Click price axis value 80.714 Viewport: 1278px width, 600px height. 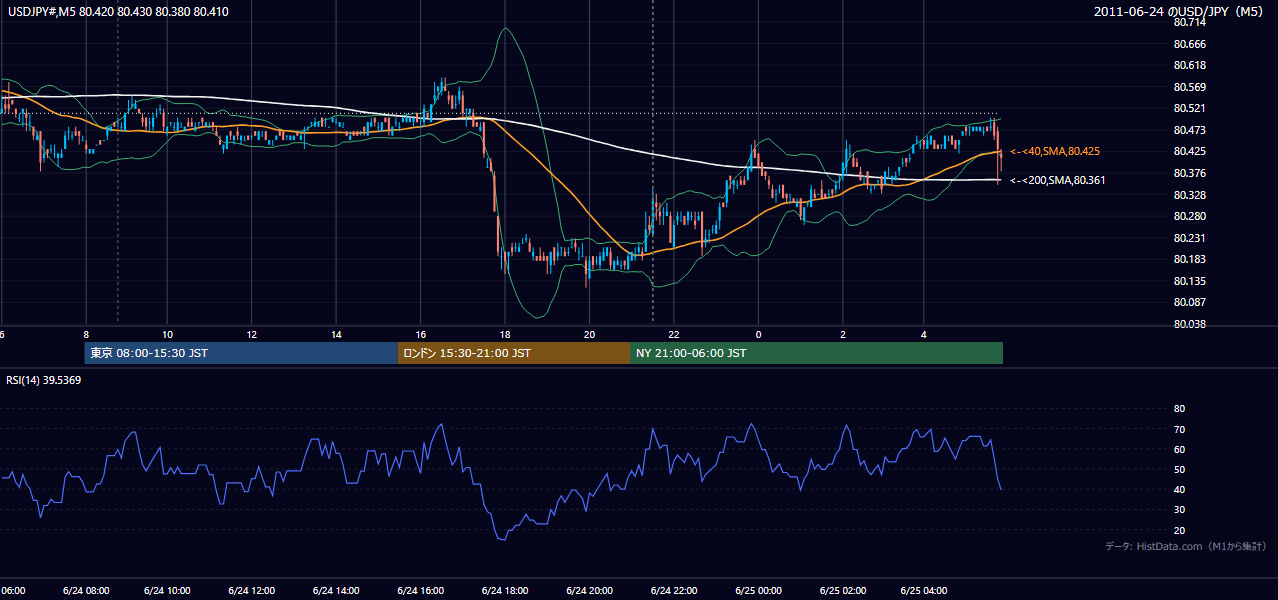pyautogui.click(x=1189, y=22)
